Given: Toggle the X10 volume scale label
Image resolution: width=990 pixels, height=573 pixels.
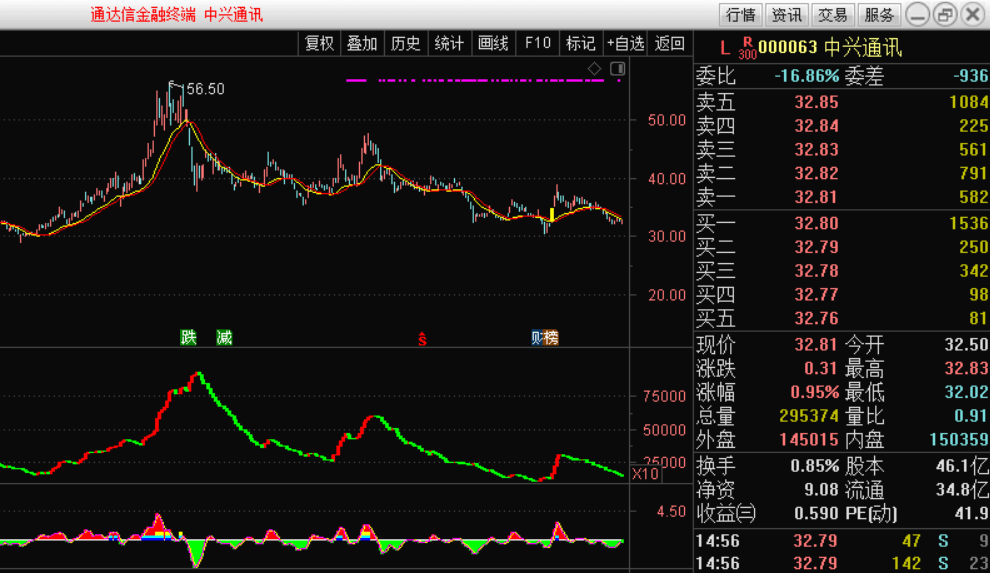Looking at the screenshot, I should point(645,473).
